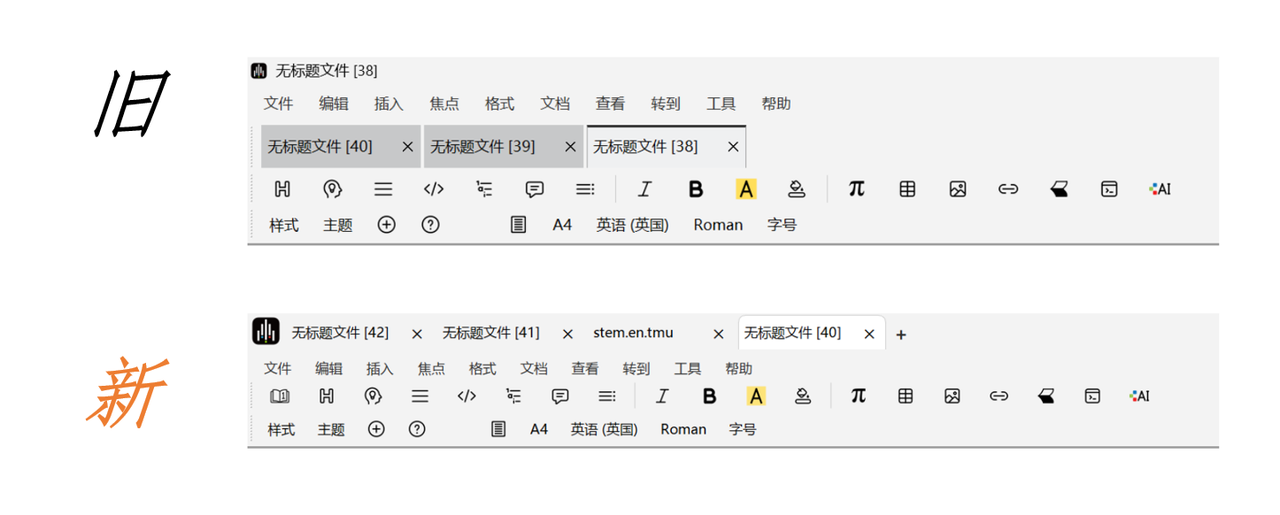Toggle italic formatting in the lower toolbar

pyautogui.click(x=661, y=397)
